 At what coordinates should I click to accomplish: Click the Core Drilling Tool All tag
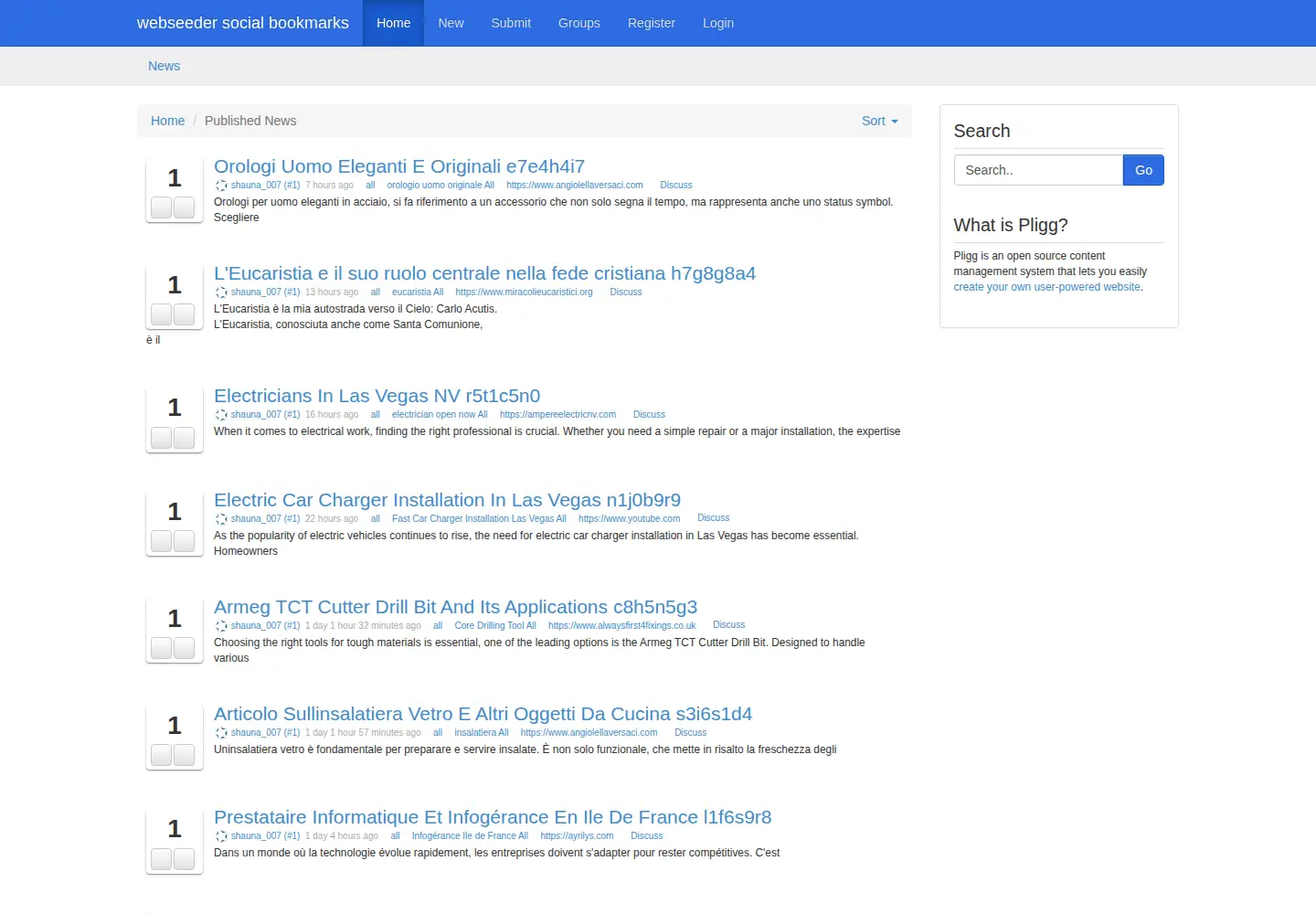pos(495,626)
